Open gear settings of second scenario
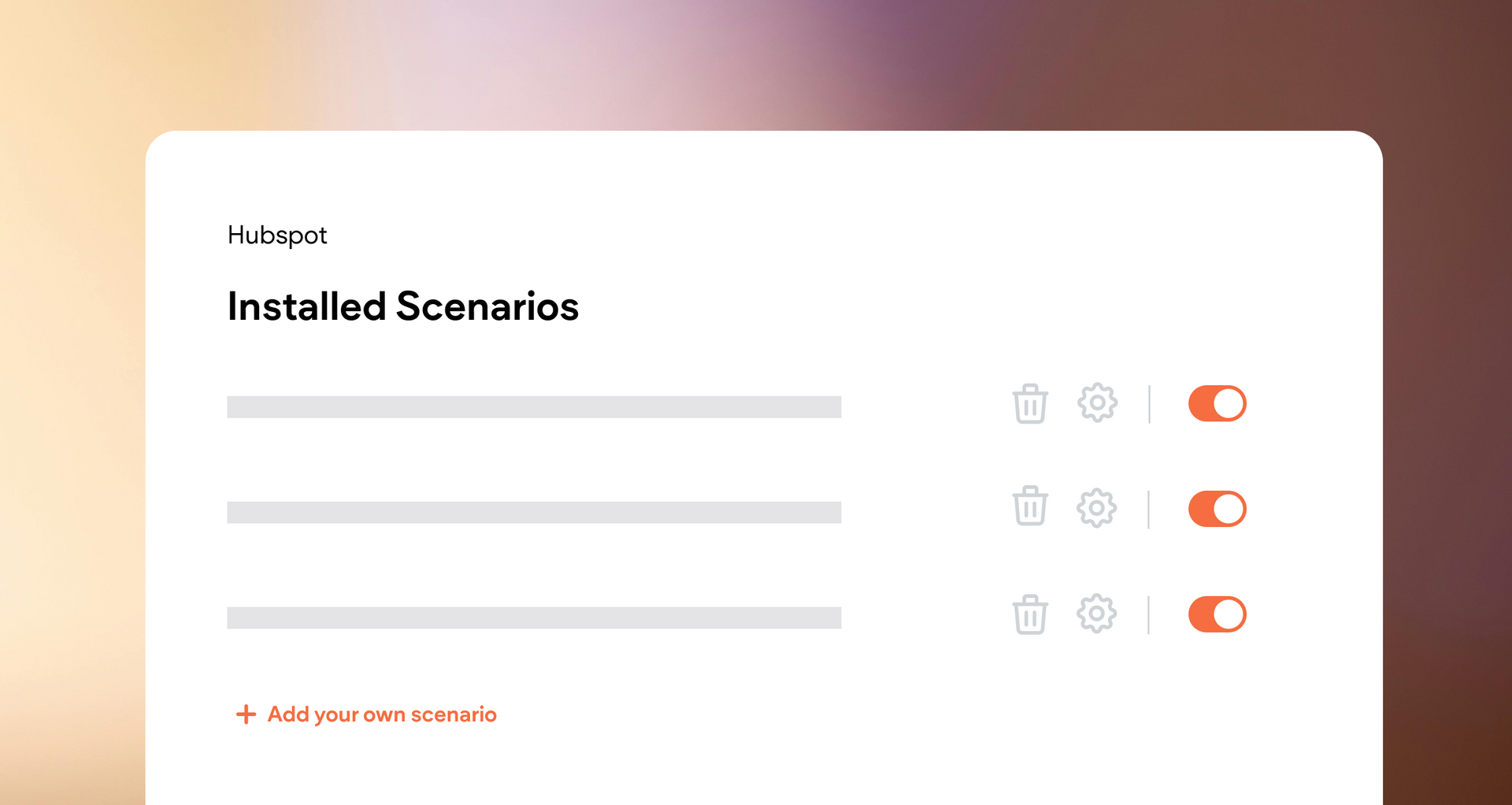1512x805 pixels. coord(1097,508)
